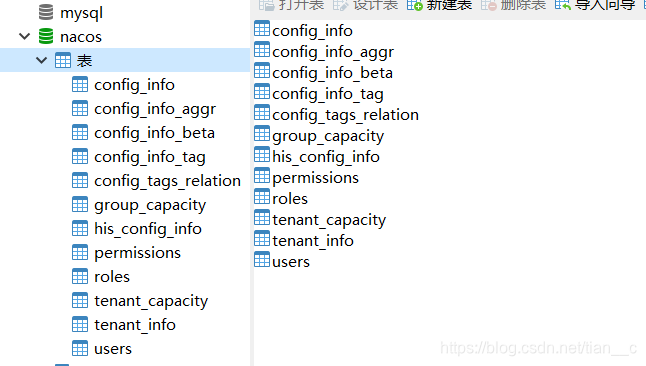Click the group_capacity table icon in tree
The height and width of the screenshot is (366, 646).
coord(80,204)
